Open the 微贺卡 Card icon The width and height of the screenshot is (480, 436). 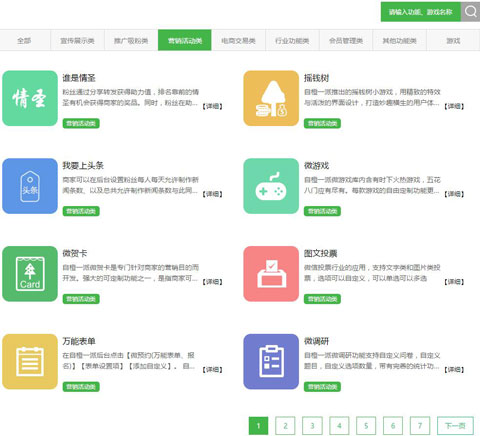pos(30,274)
